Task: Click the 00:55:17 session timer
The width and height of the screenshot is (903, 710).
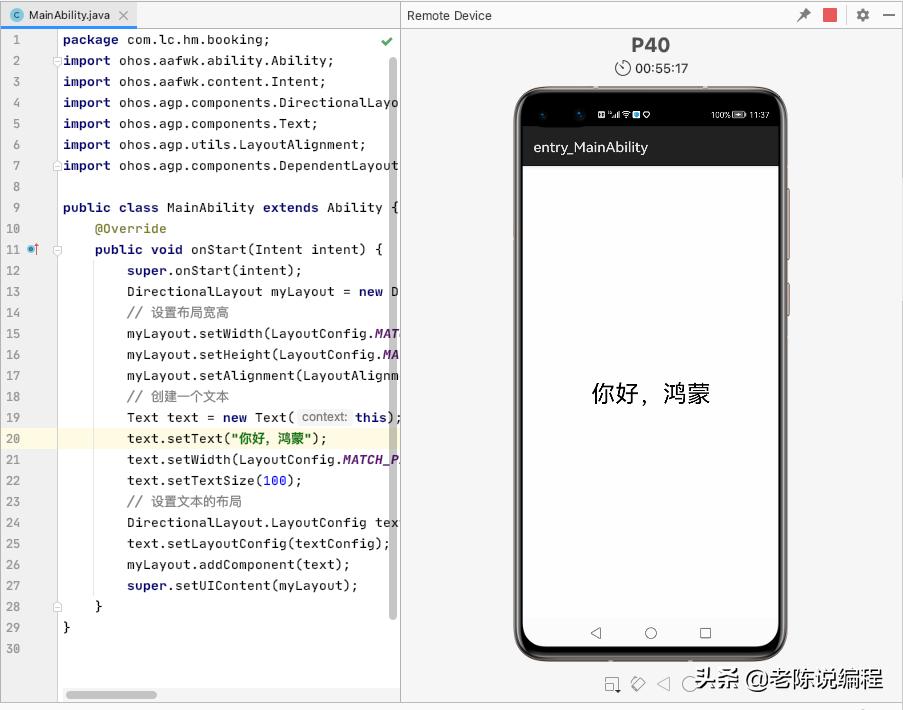Action: pos(651,68)
